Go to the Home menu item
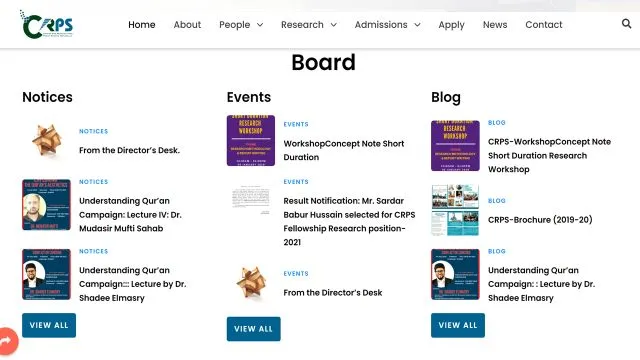Viewport: 640px width, 360px height. pos(142,25)
